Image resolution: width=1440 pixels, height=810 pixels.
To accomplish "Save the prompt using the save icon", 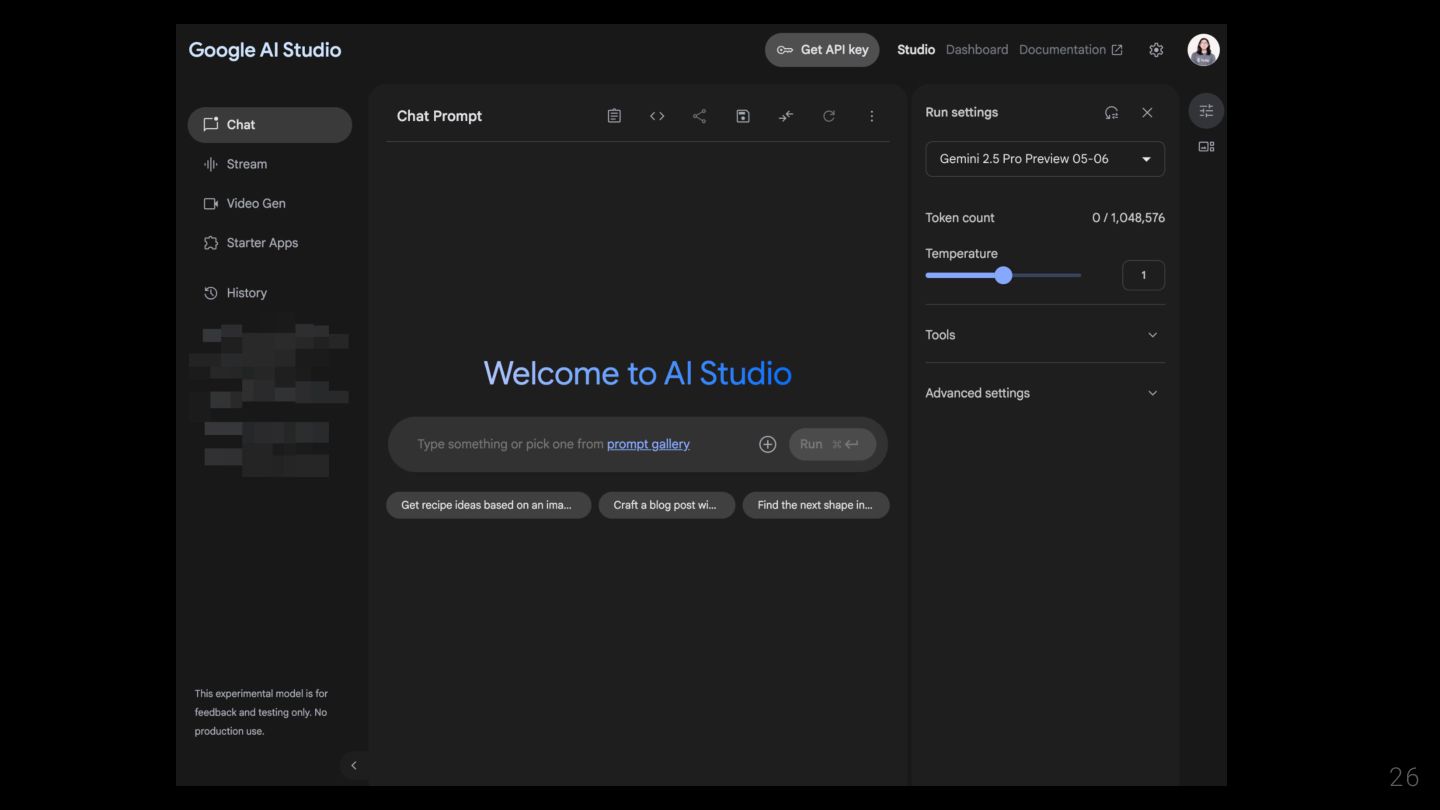I will click(x=743, y=116).
